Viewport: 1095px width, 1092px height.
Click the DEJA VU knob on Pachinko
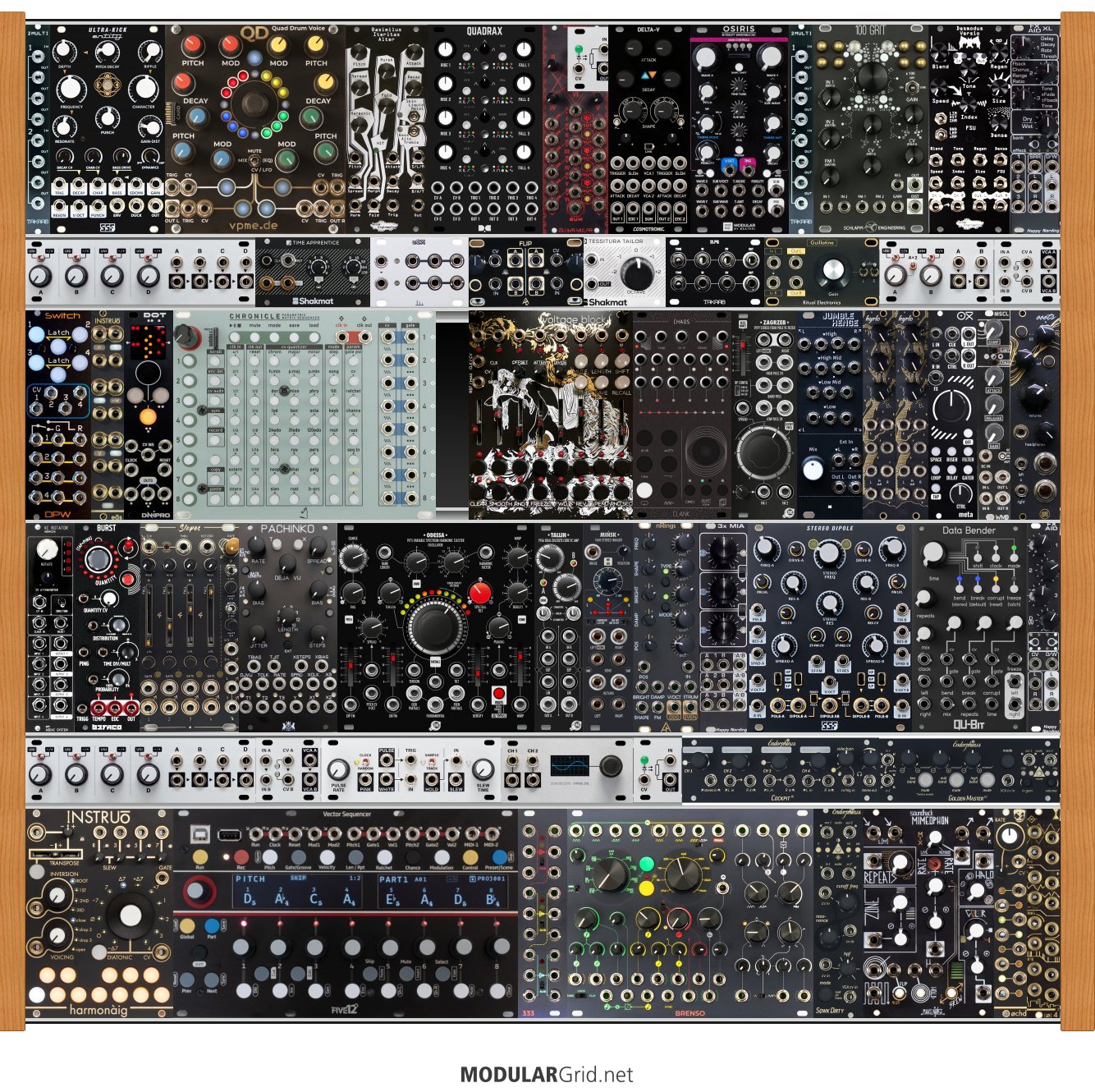[x=287, y=564]
